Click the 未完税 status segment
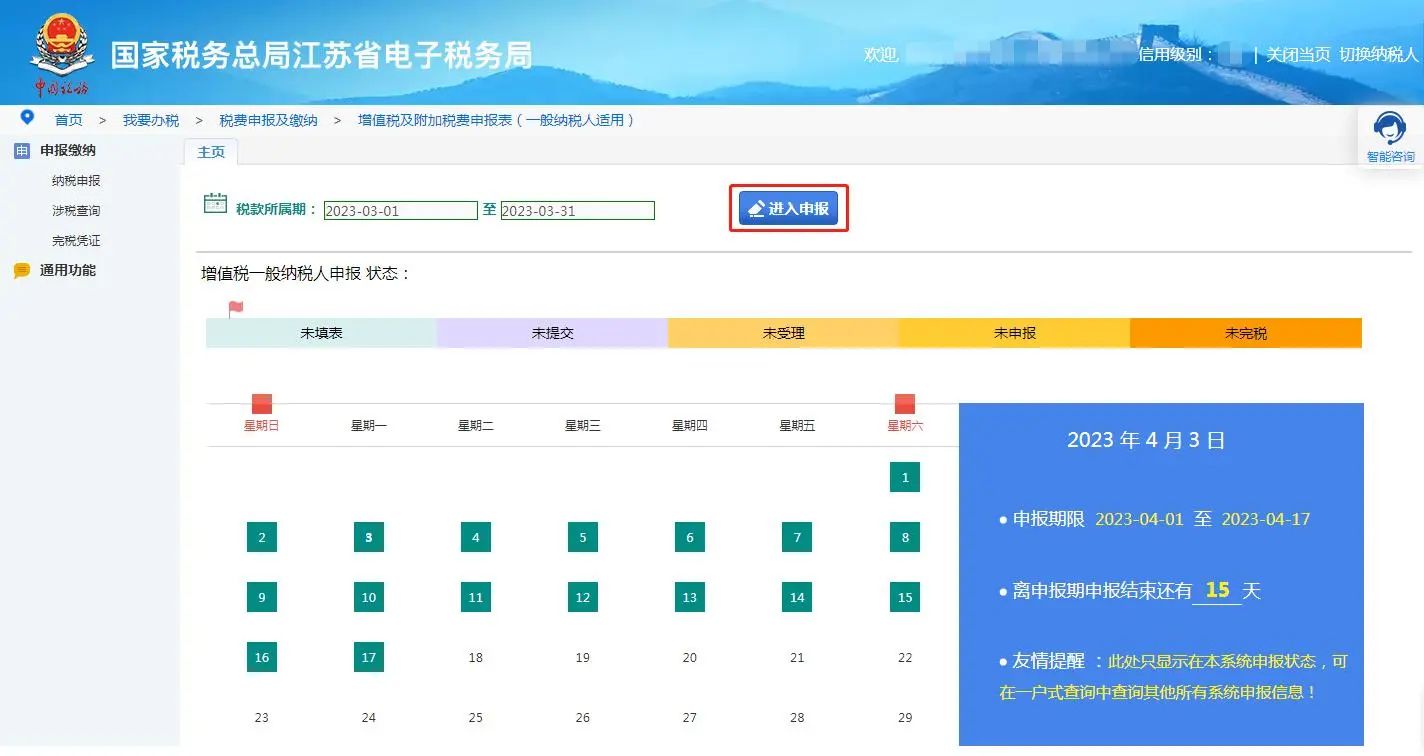The width and height of the screenshot is (1424, 756). [x=1246, y=333]
